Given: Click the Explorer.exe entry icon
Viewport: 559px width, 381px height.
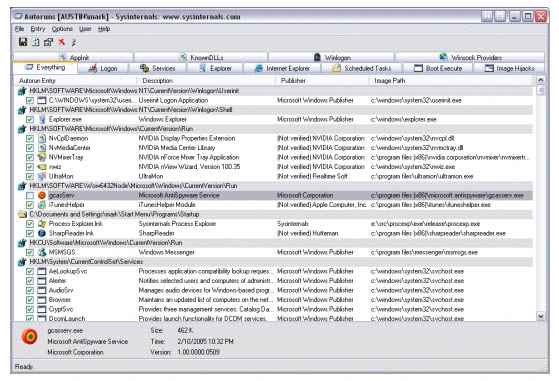Looking at the screenshot, I should pos(42,119).
